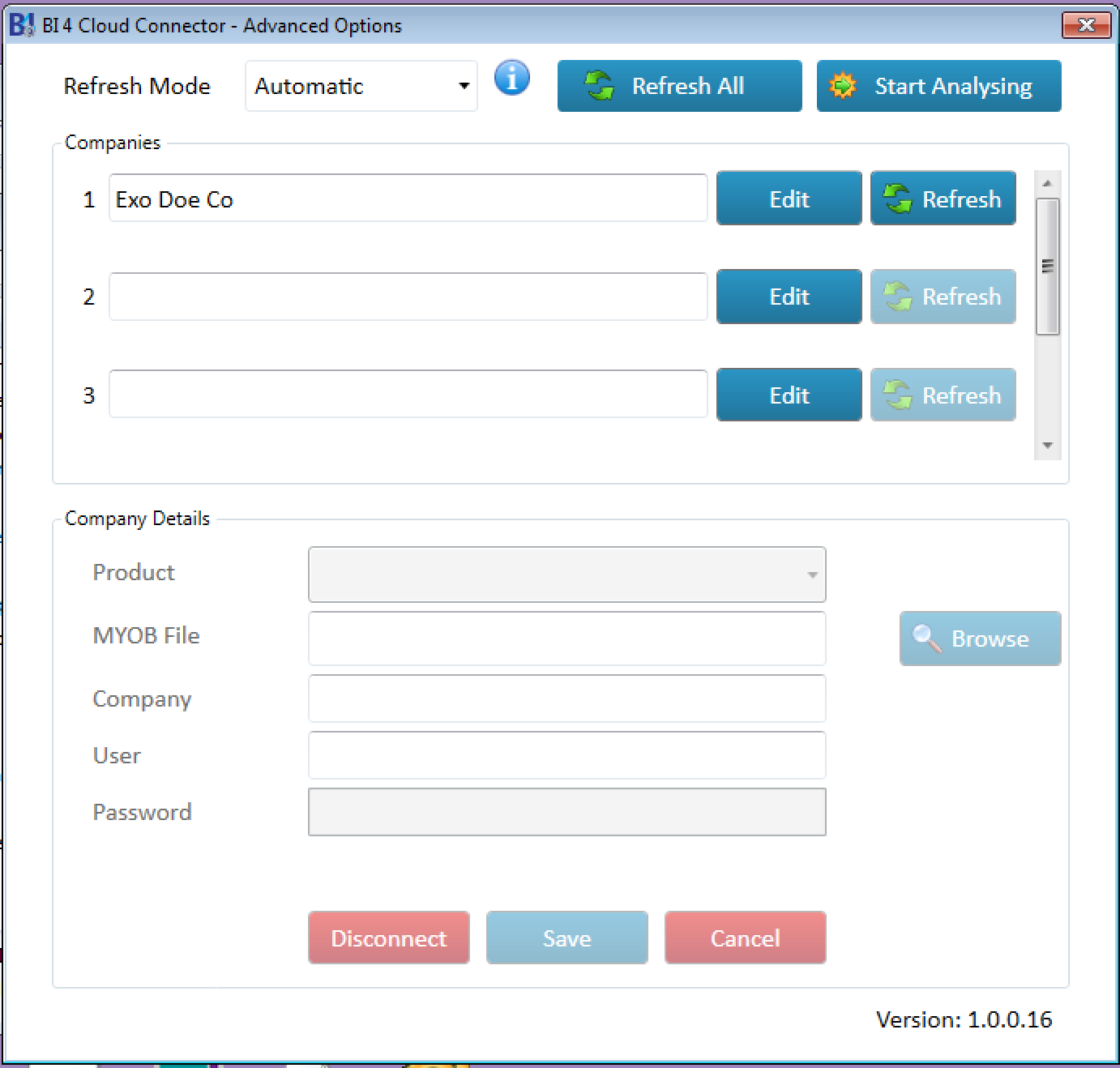
Task: Click the Company input field
Action: pos(566,698)
